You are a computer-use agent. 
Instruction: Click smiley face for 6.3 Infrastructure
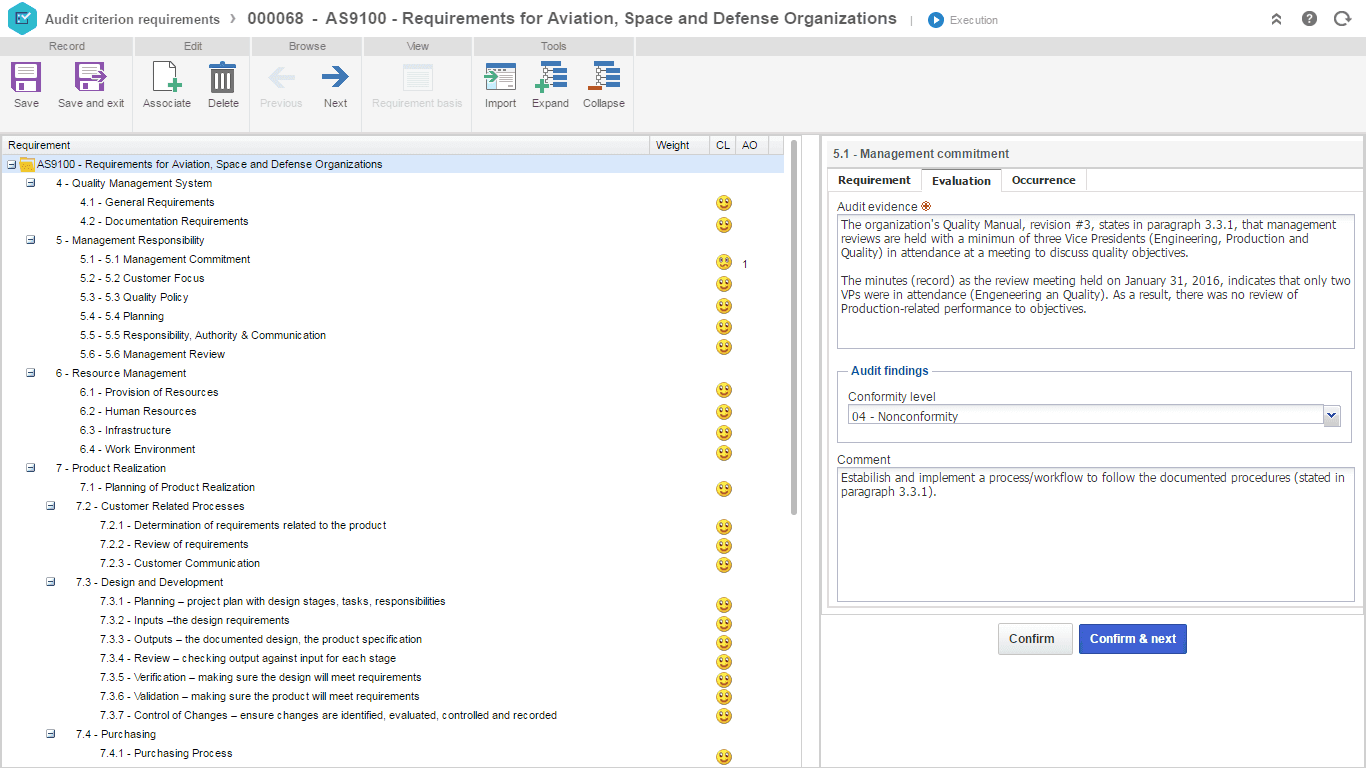click(x=724, y=433)
